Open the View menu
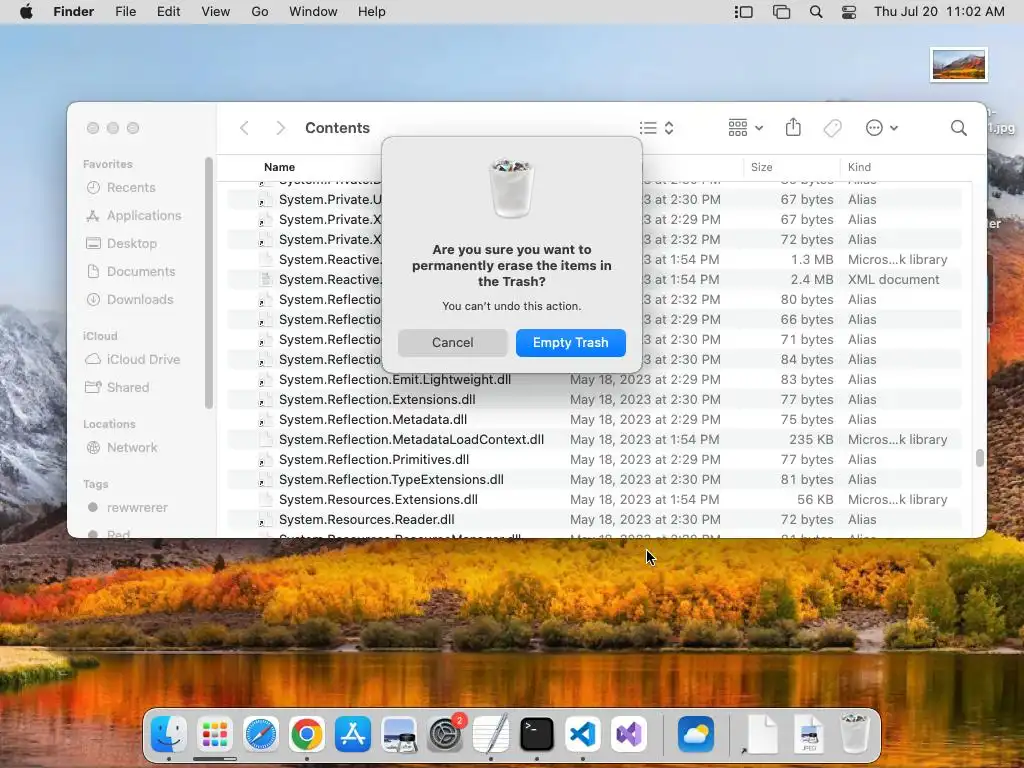 [216, 12]
